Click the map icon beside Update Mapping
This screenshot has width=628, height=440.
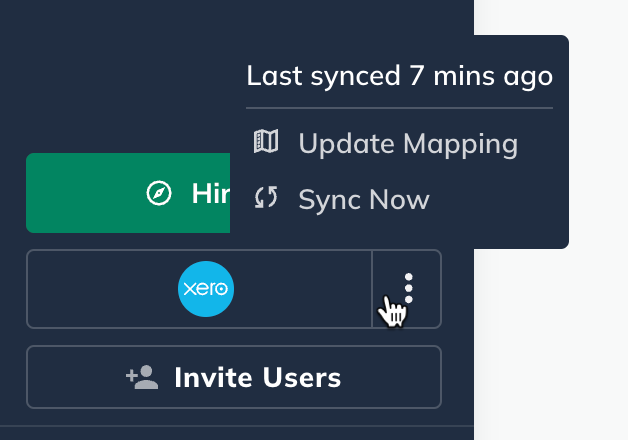[x=266, y=141]
